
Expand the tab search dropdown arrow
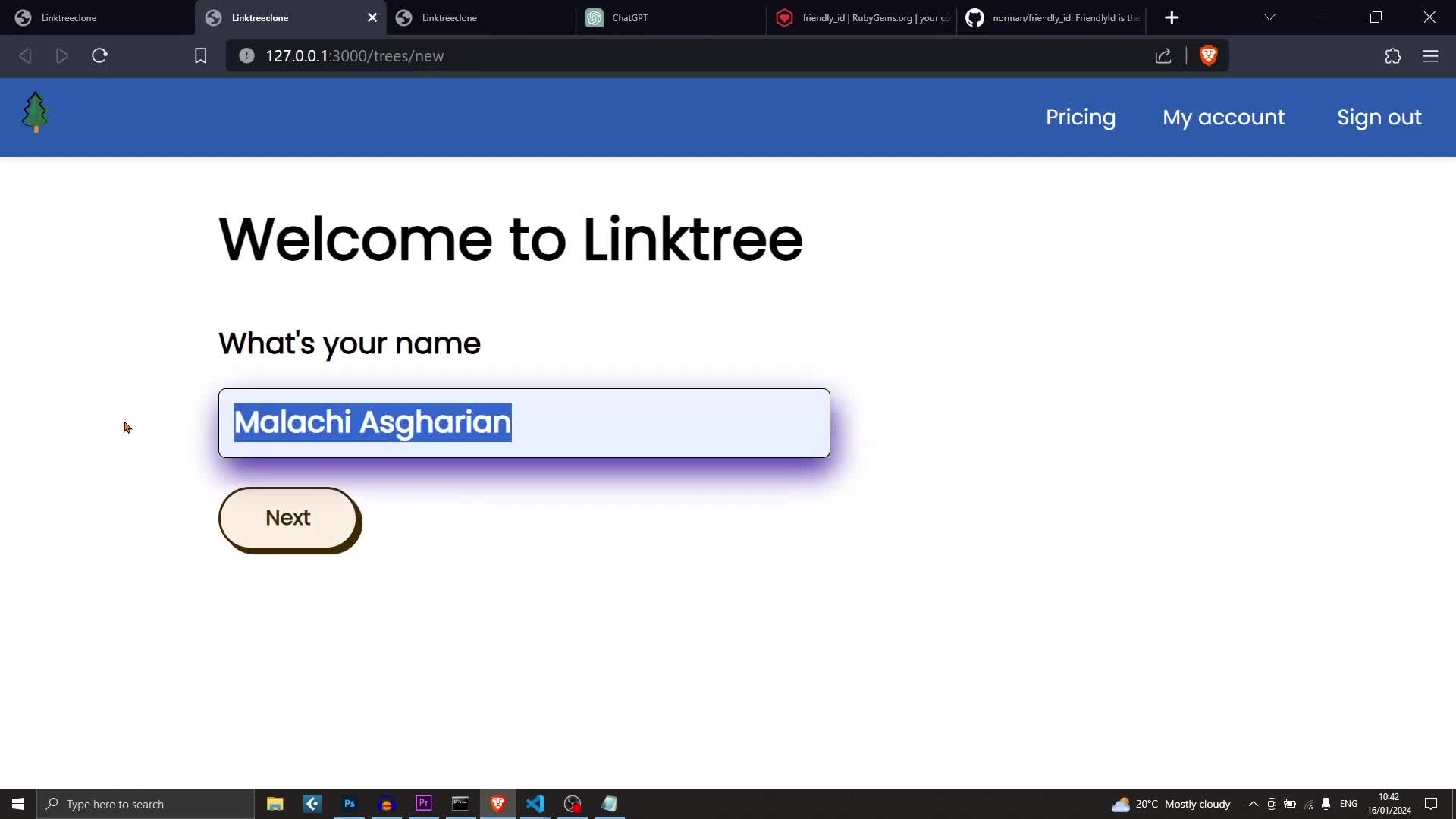tap(1269, 17)
